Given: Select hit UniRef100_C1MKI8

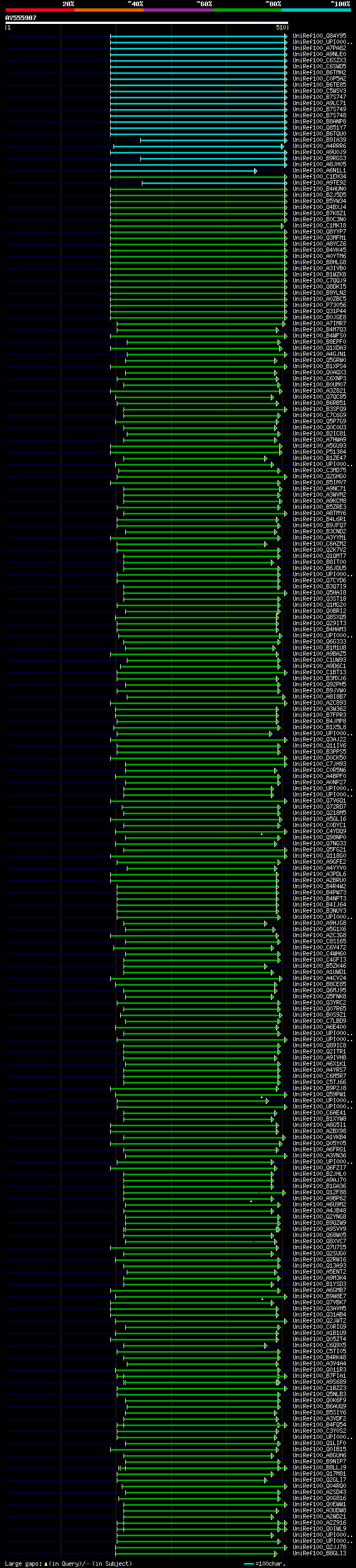Looking at the screenshot, I should 319,226.
